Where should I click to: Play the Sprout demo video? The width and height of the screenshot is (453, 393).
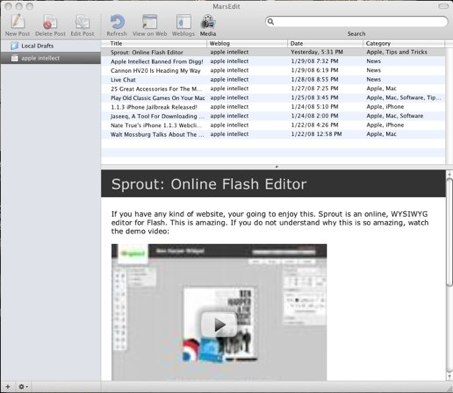[219, 324]
